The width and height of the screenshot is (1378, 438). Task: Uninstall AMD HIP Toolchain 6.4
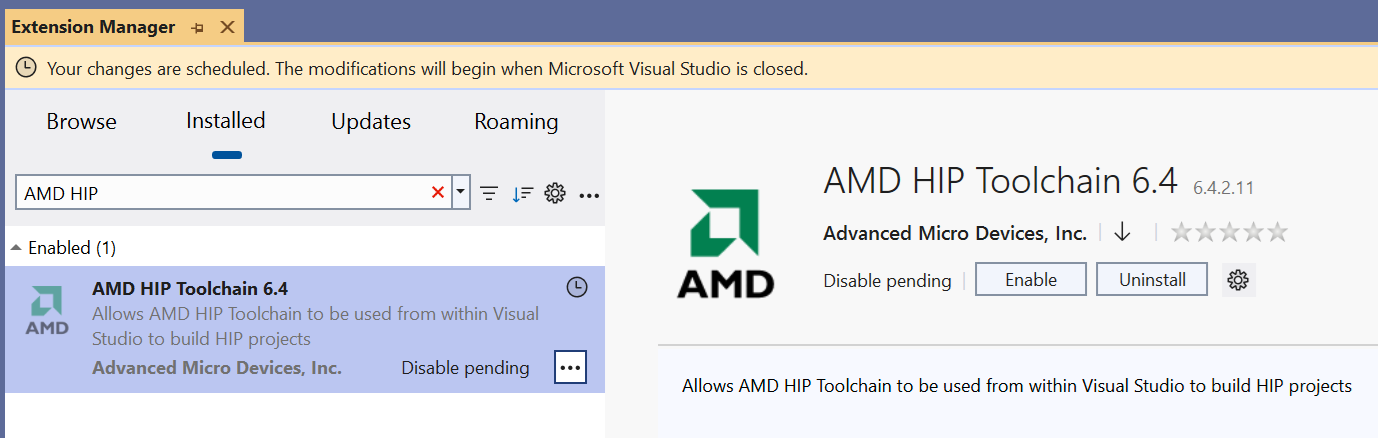(1151, 280)
